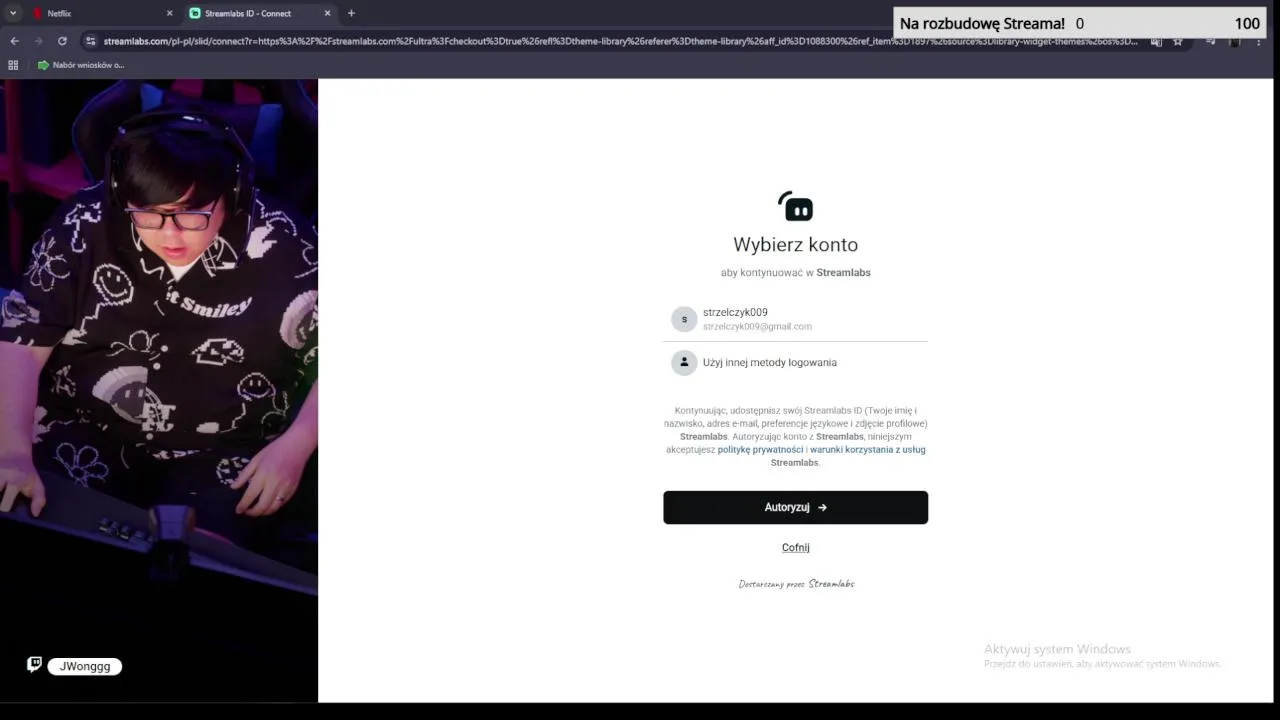The width and height of the screenshot is (1280, 720).
Task: Click the webcam video overlay
Action: pos(159,390)
